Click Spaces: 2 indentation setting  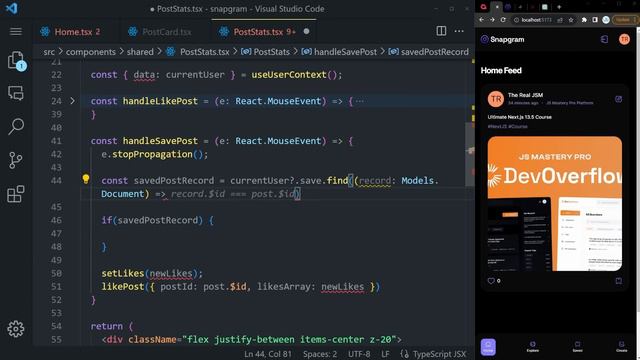pos(320,354)
